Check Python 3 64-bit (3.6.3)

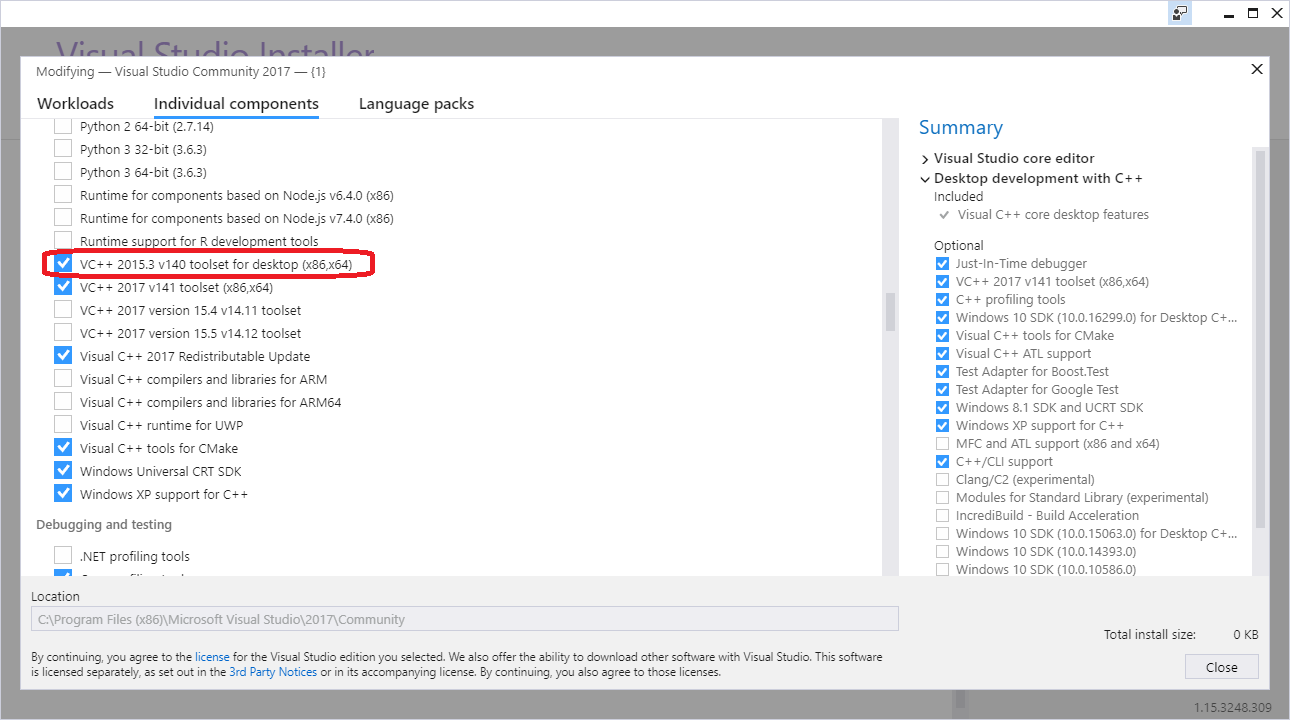(63, 172)
